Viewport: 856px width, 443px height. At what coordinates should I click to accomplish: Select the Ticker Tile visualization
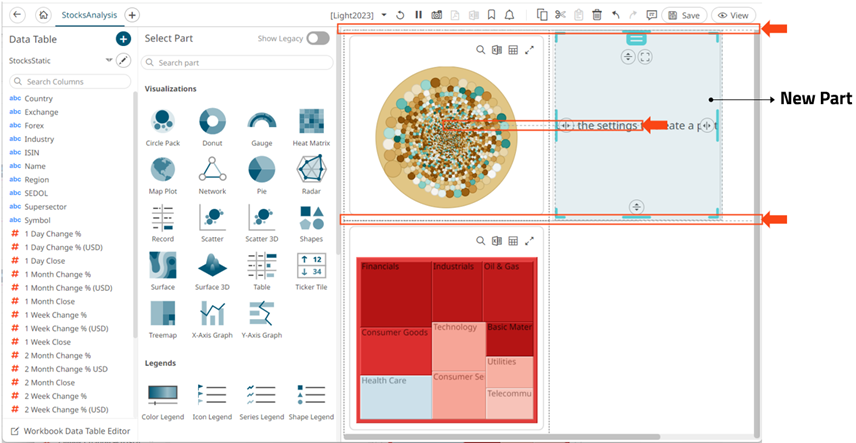[x=311, y=271]
